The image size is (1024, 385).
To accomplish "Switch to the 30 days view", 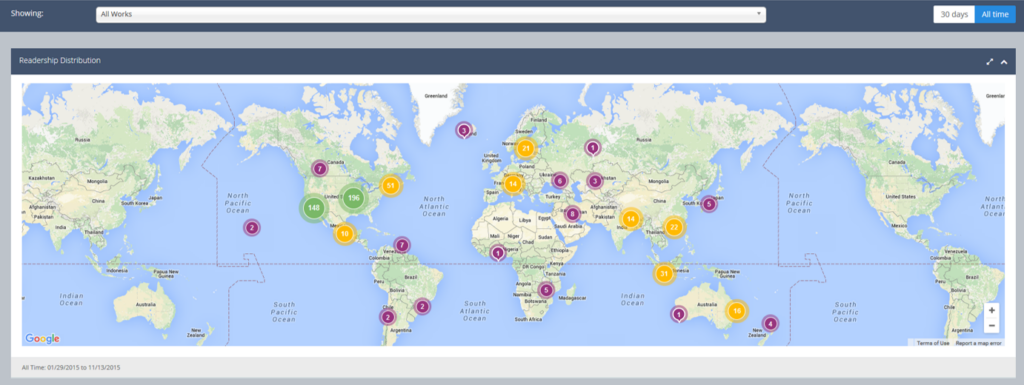I will pyautogui.click(x=954, y=14).
